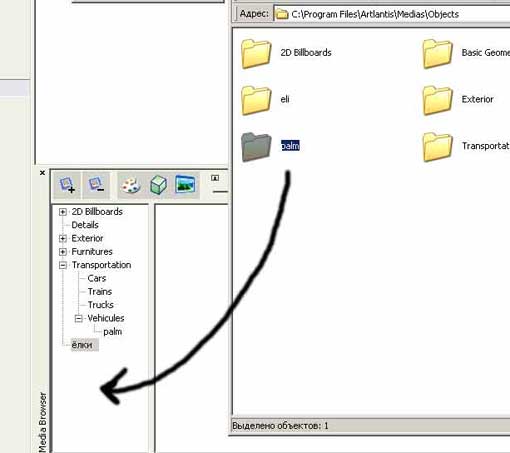Expand the 2D Billboards tree node

pyautogui.click(x=63, y=212)
